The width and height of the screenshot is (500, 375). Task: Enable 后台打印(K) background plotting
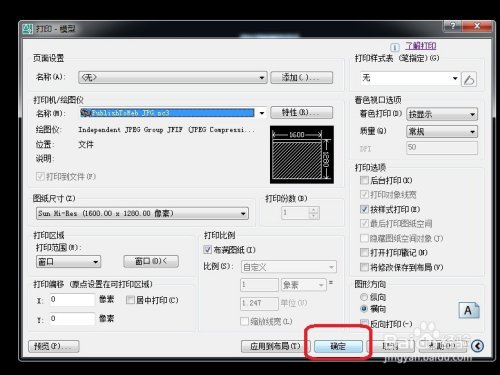[x=364, y=180]
